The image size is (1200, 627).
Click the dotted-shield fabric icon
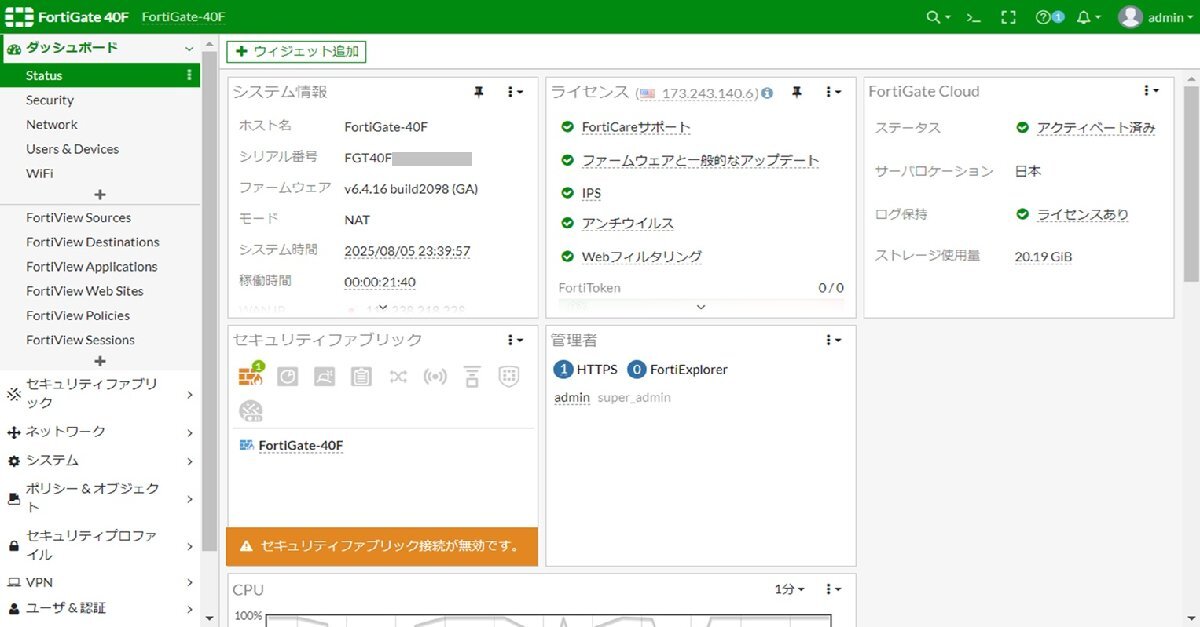click(509, 377)
